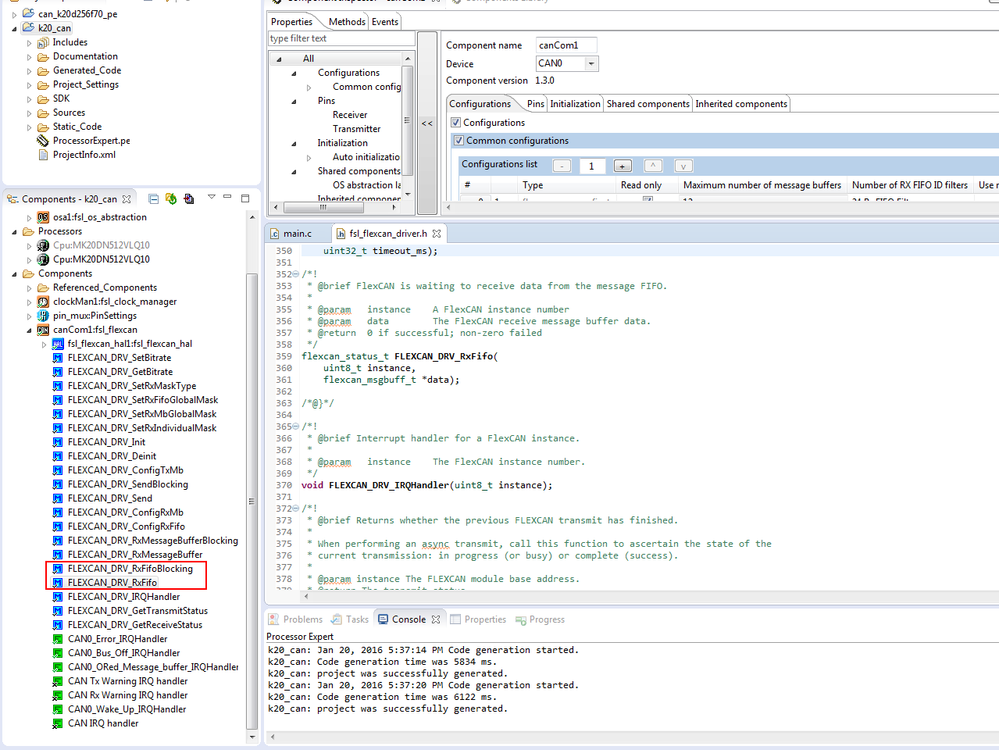
Task: Click the properties tree horizontal scrollbar
Action: pos(324,207)
